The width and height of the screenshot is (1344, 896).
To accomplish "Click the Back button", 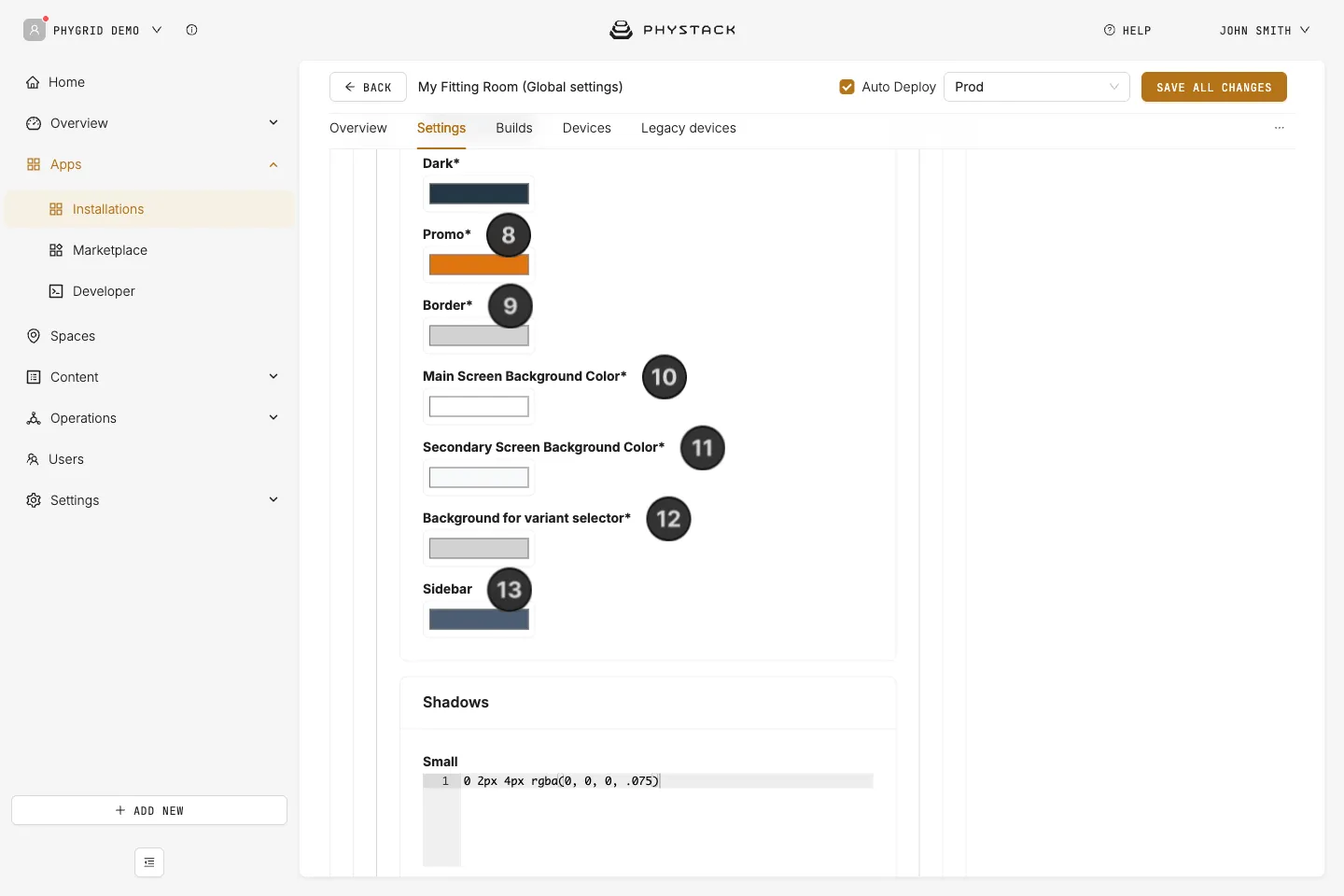I will pyautogui.click(x=368, y=87).
